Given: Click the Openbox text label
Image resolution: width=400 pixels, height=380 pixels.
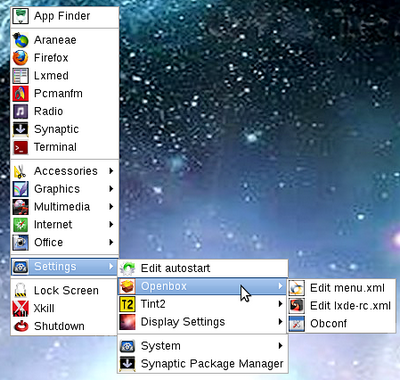Looking at the screenshot, I should click(x=164, y=286).
